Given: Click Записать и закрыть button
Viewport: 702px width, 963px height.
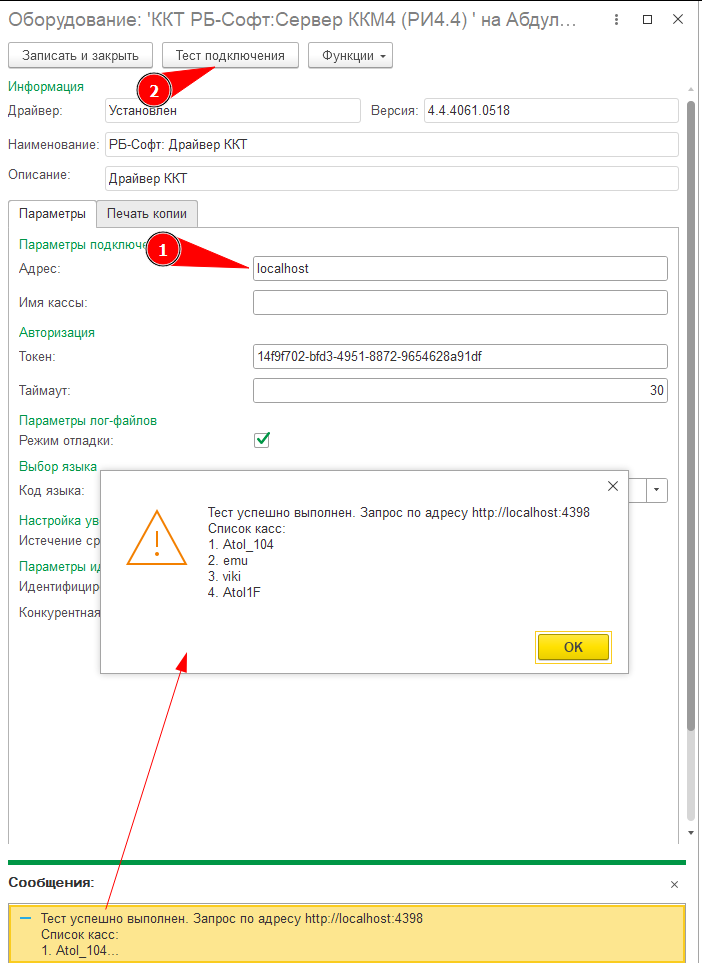Looking at the screenshot, I should click(80, 55).
